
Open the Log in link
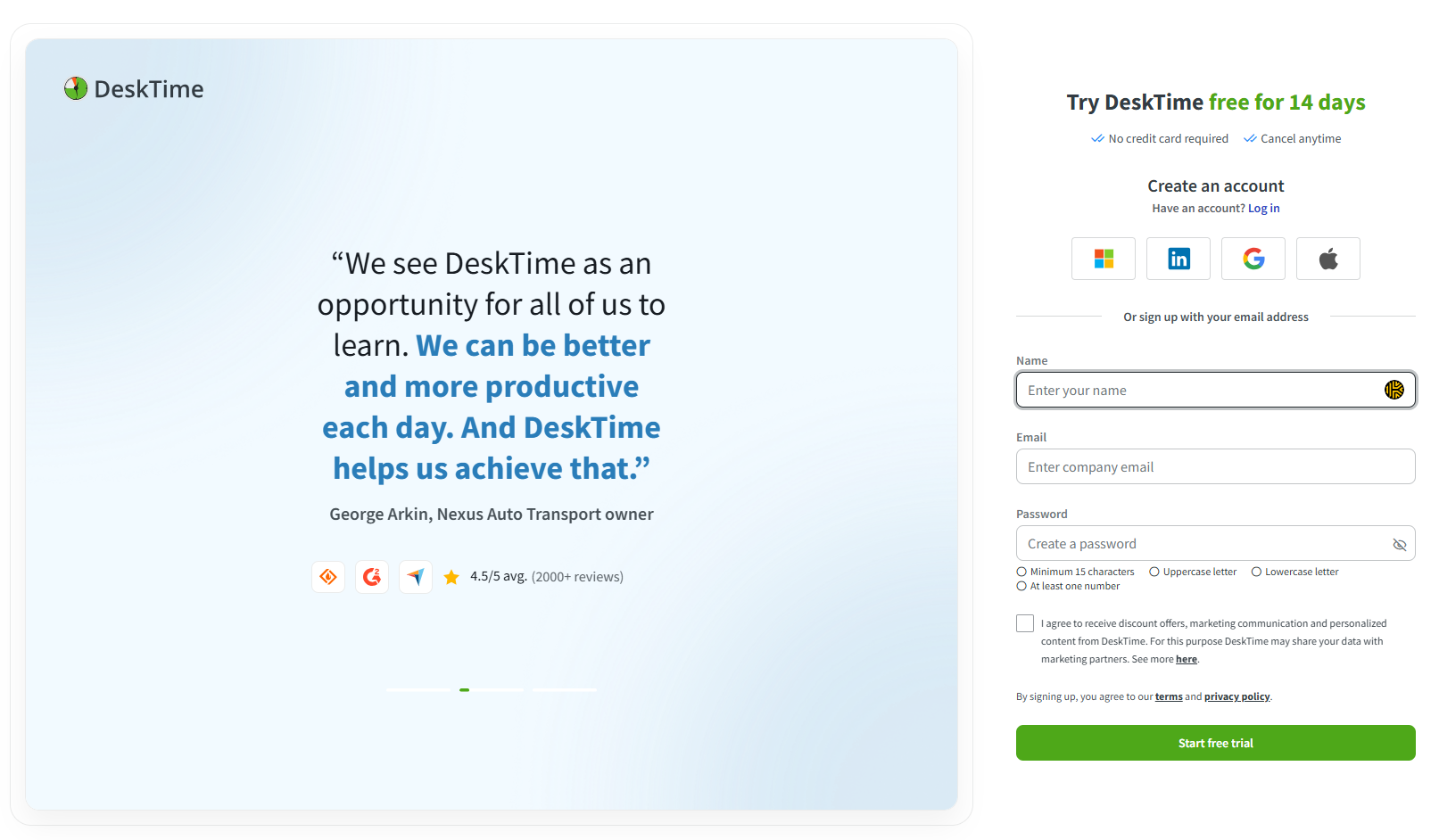[x=1263, y=209]
